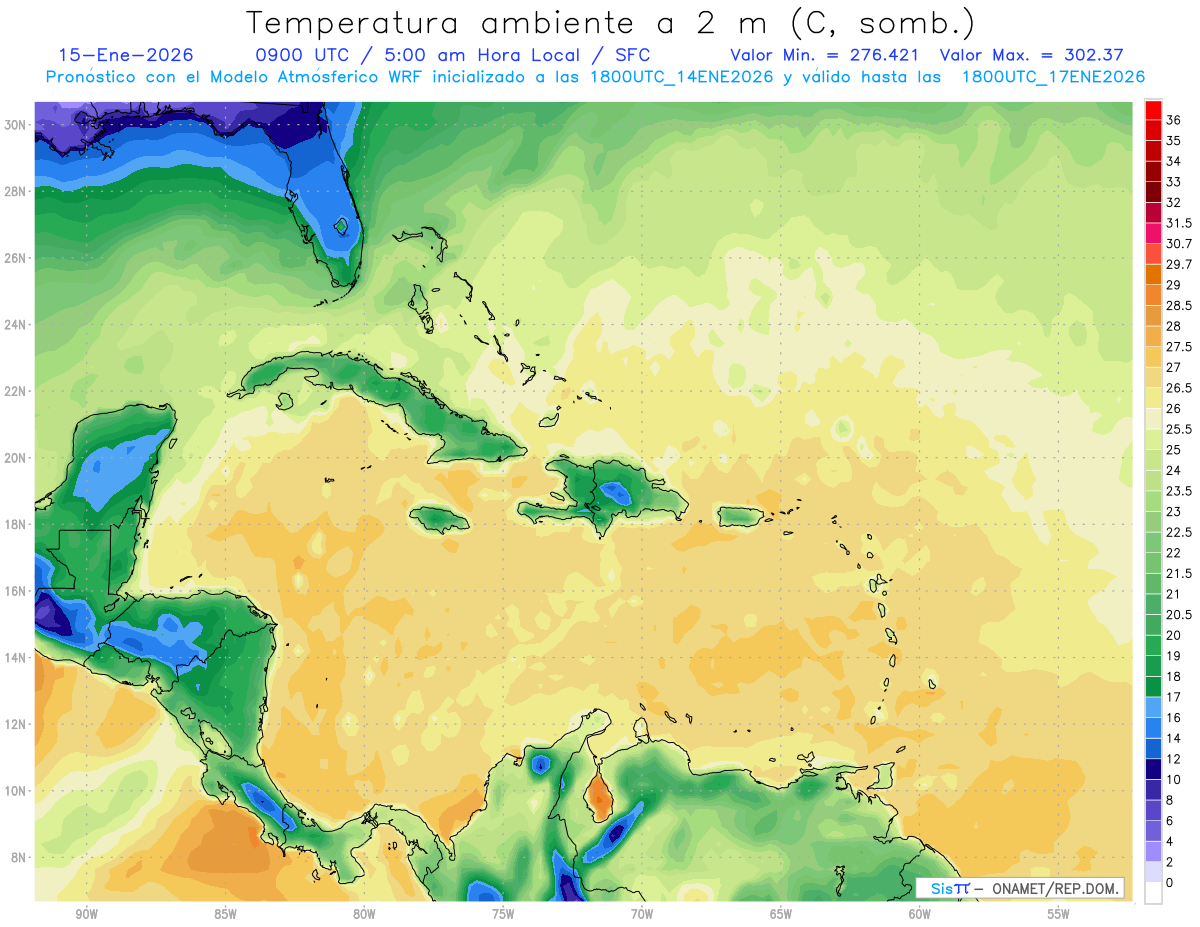Click the date label '15-Ene-2026'
The width and height of the screenshot is (1200, 927).
(x=126, y=55)
